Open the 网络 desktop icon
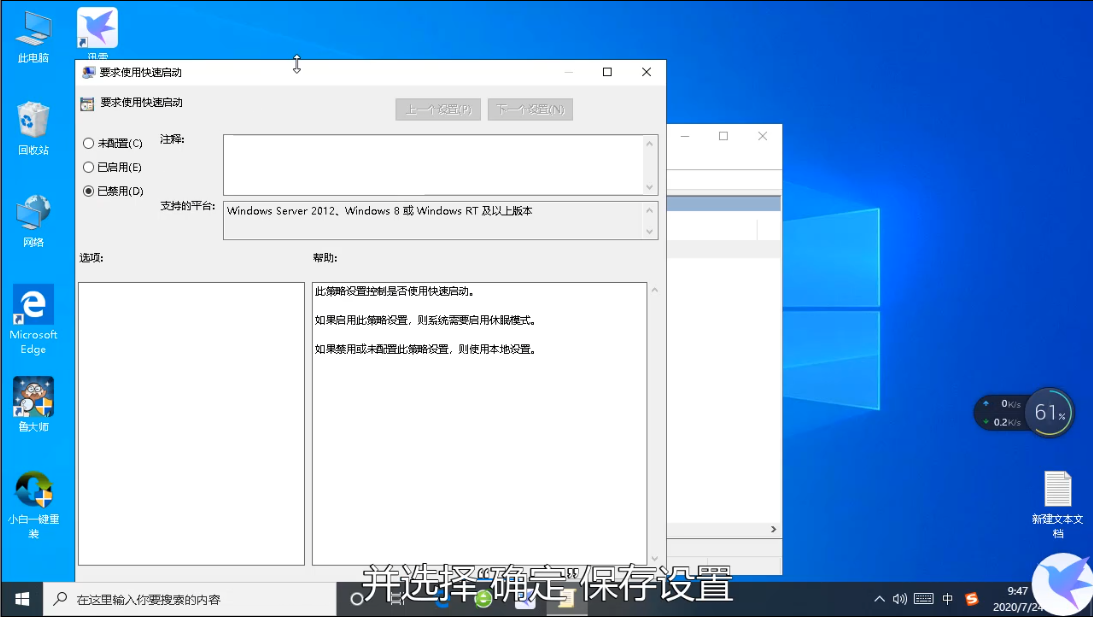 click(33, 213)
